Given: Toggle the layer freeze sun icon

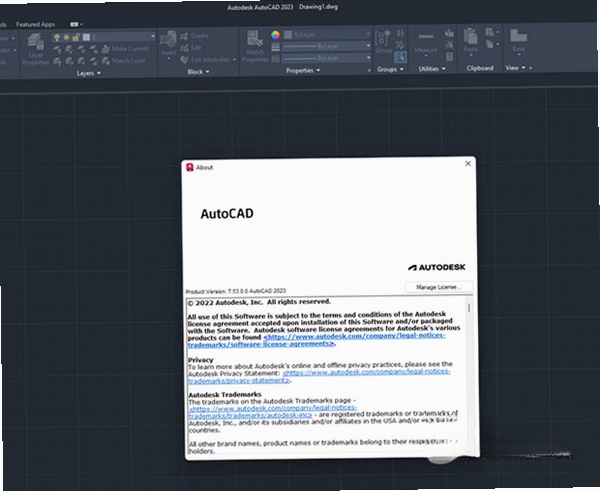Looking at the screenshot, I should pyautogui.click(x=66, y=37).
